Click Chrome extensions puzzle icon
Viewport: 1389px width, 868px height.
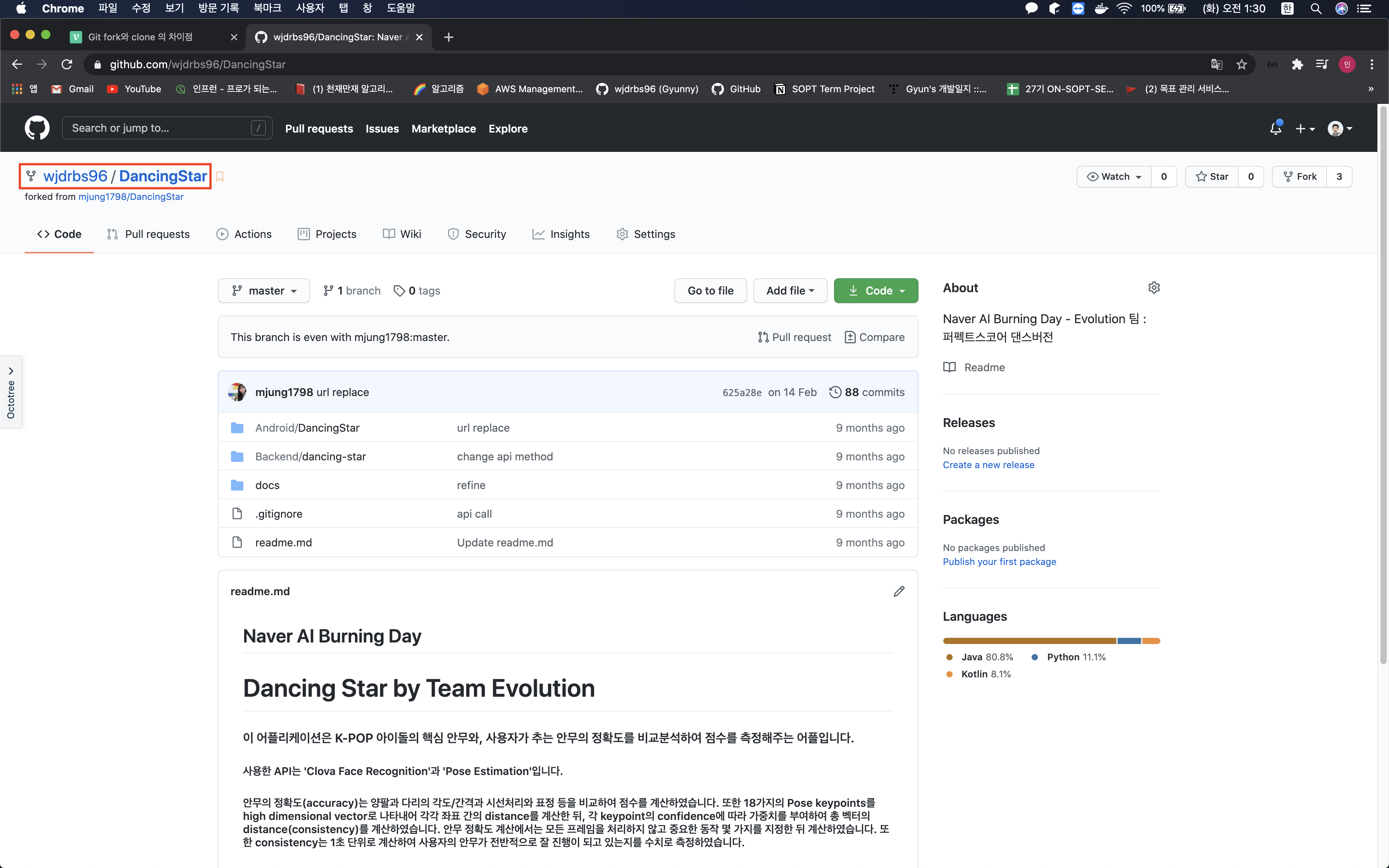(x=1297, y=64)
